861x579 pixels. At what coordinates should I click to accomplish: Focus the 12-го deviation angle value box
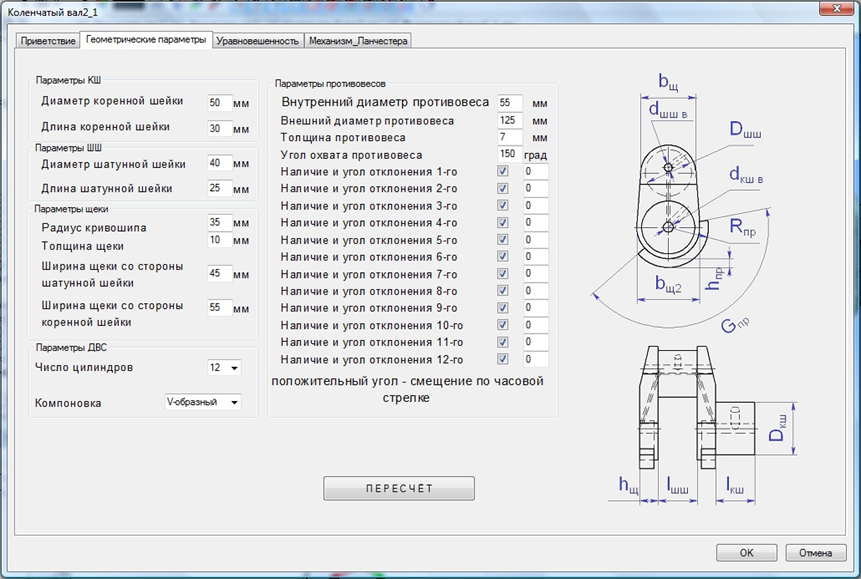click(x=535, y=359)
